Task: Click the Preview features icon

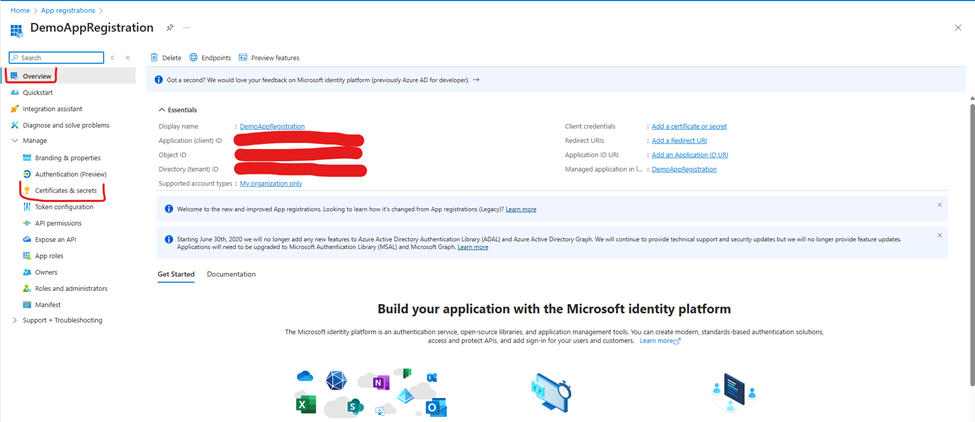Action: pyautogui.click(x=244, y=58)
